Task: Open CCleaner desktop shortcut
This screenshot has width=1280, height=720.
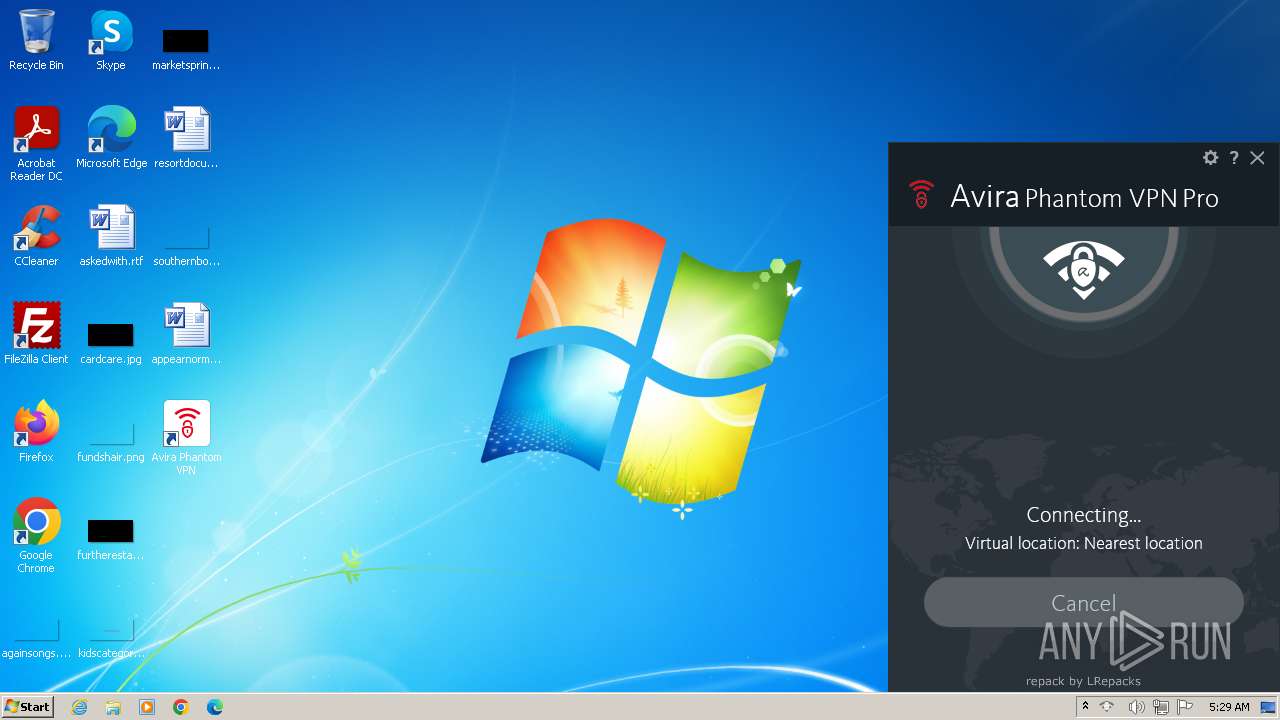Action: [36, 236]
